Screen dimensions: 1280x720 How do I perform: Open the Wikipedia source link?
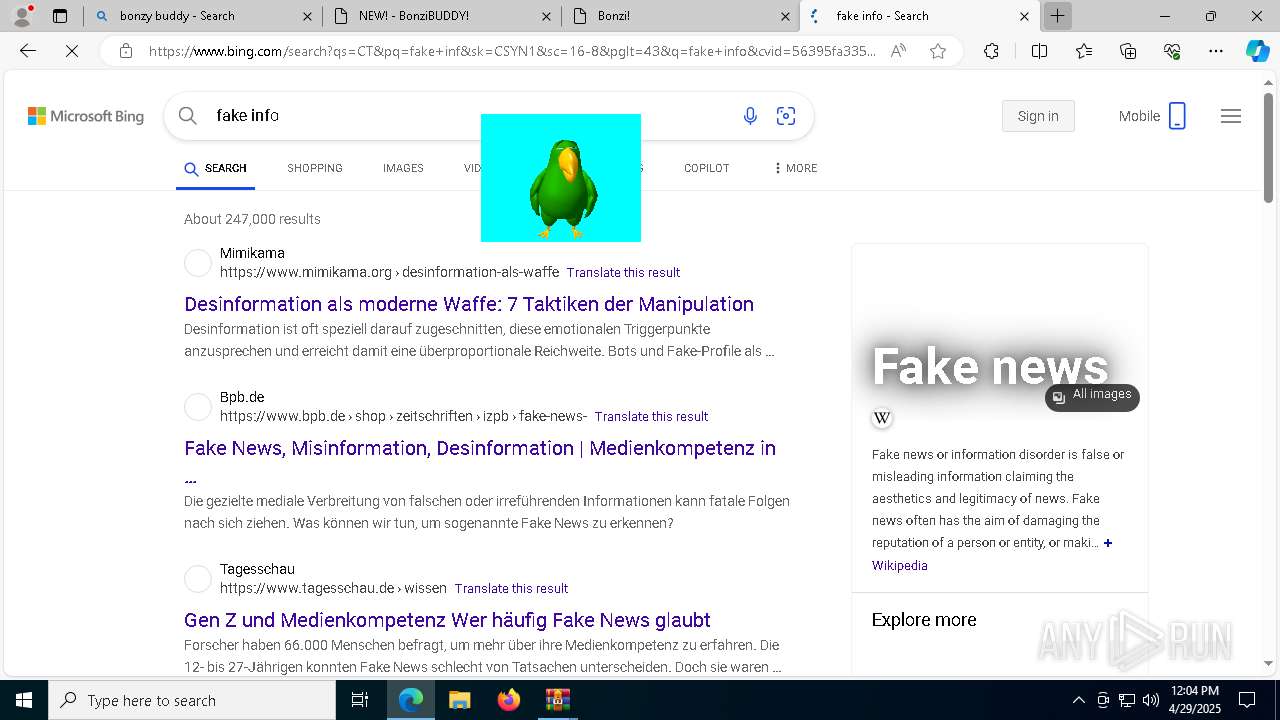(x=900, y=565)
